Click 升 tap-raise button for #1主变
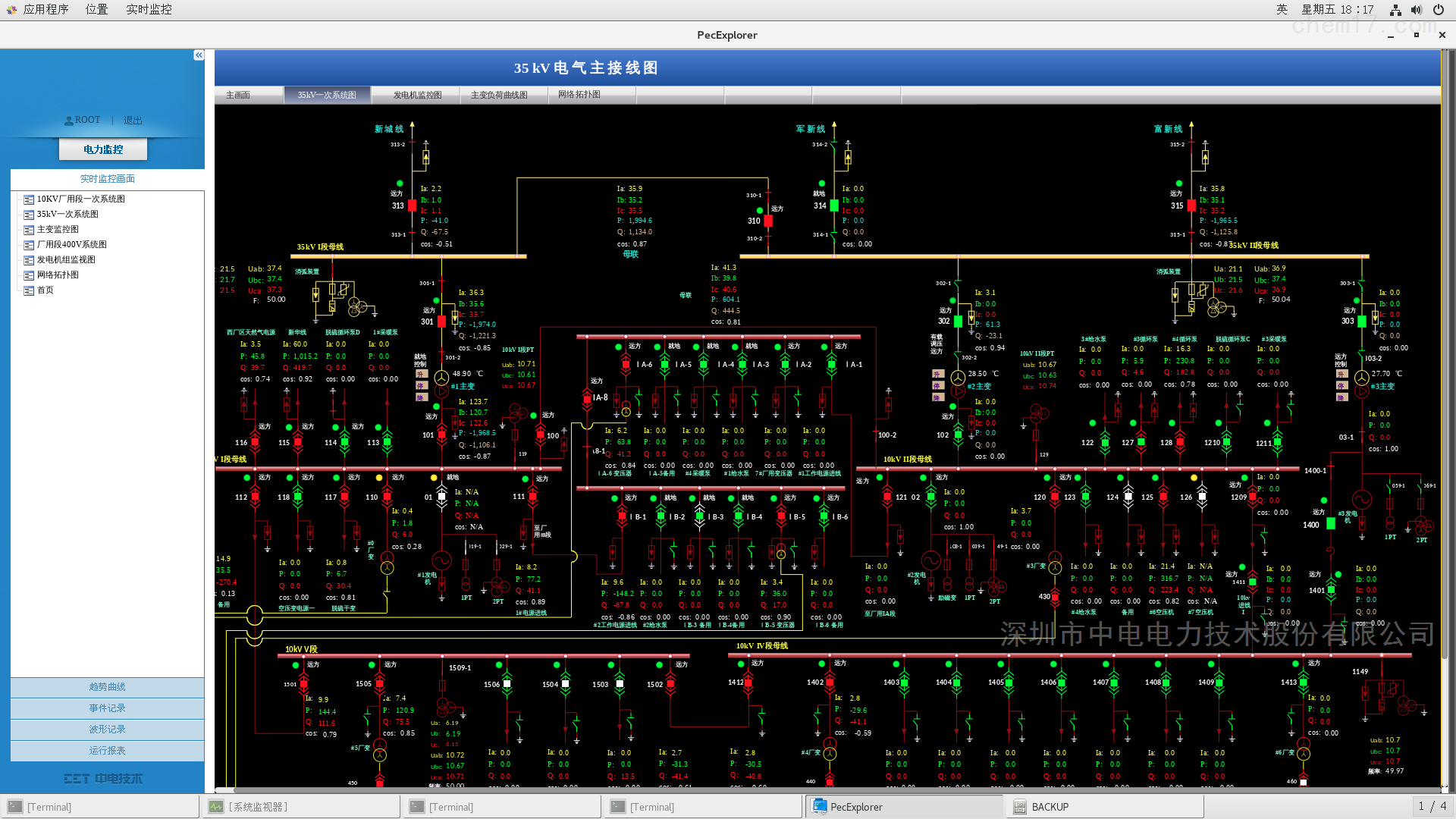1456x819 pixels. coord(421,374)
